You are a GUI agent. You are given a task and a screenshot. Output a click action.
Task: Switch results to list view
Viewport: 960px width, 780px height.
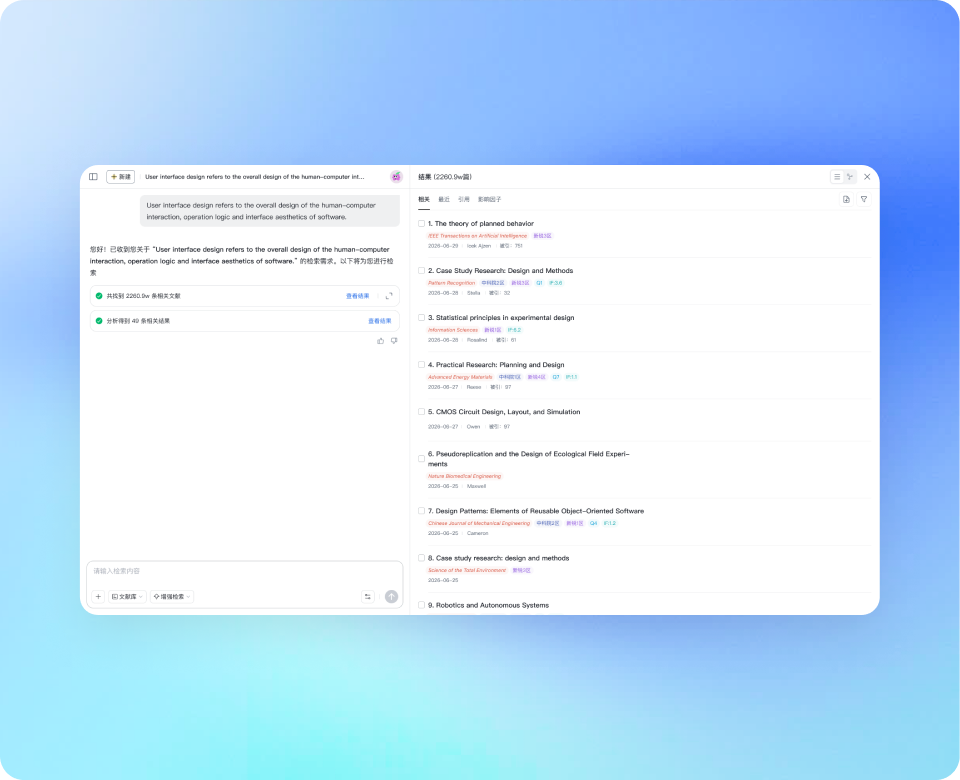tap(837, 177)
